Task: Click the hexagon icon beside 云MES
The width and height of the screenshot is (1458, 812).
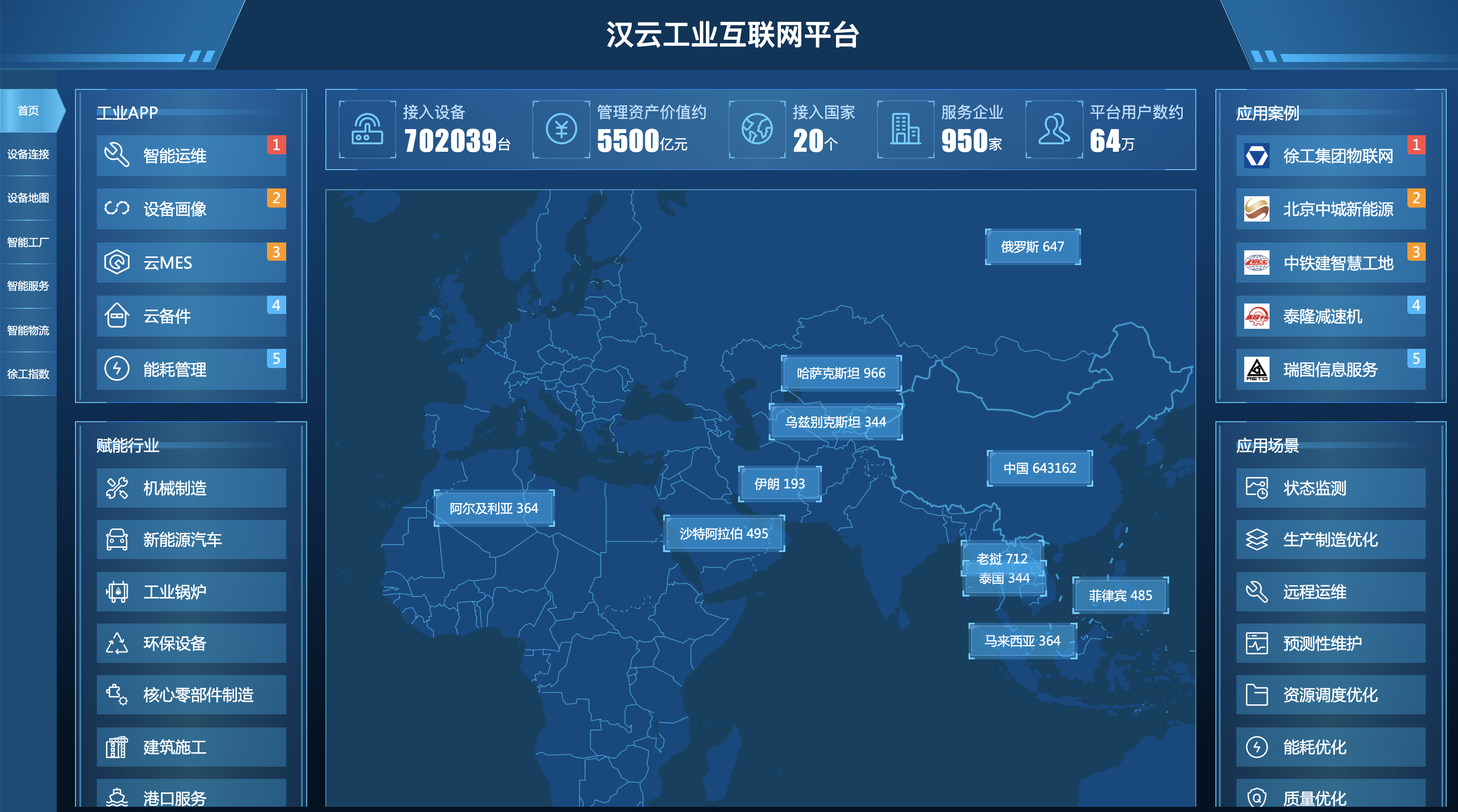Action: [116, 262]
